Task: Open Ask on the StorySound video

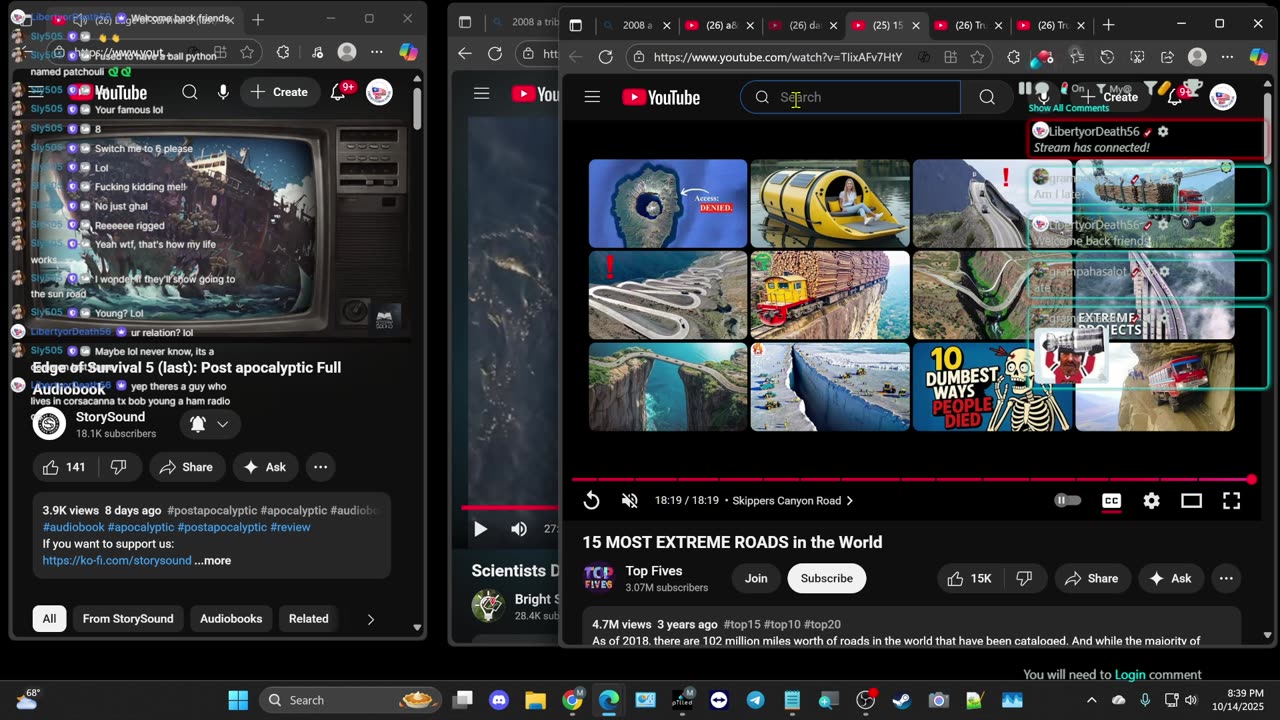Action: coord(265,467)
